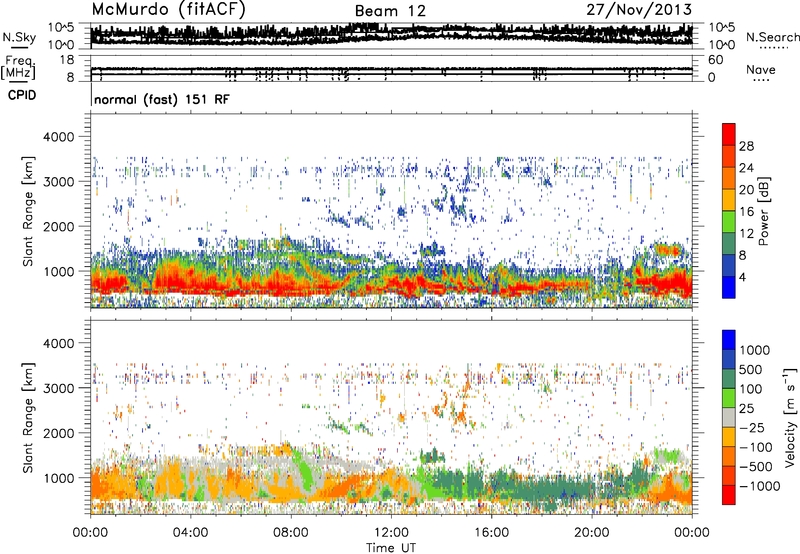Click the 60 tick on the Nave axis
Image resolution: width=800 pixels, height=554 pixels.
click(715, 60)
